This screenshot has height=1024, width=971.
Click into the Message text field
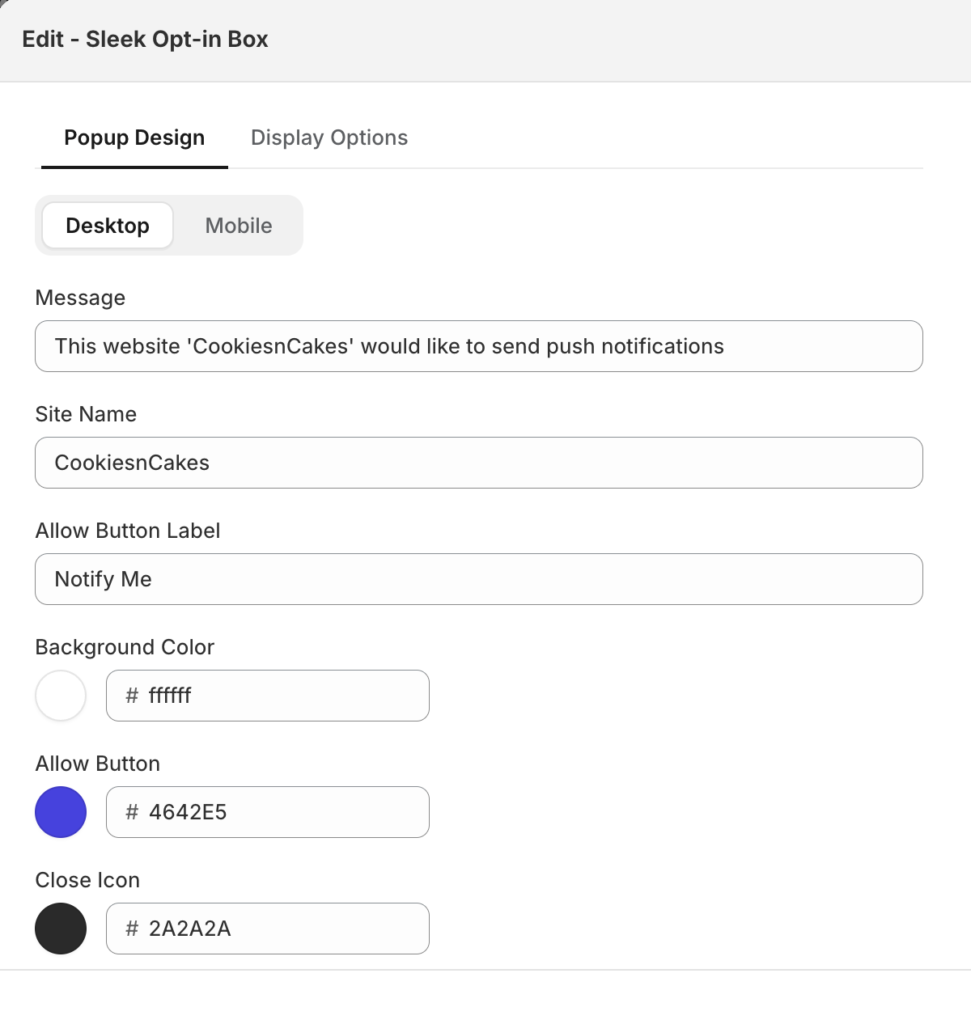pos(479,346)
